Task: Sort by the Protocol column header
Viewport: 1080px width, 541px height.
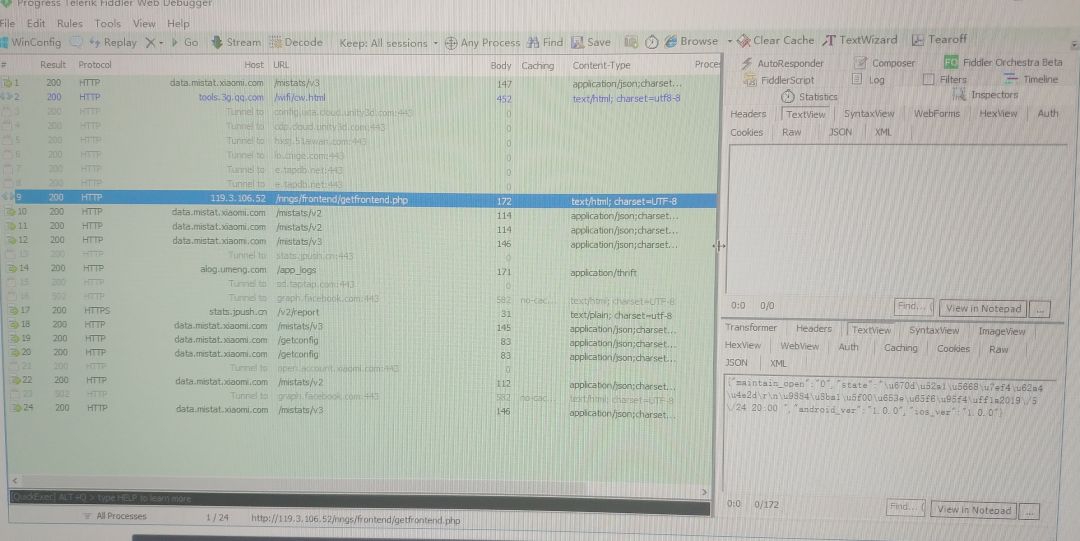Action: tap(94, 65)
